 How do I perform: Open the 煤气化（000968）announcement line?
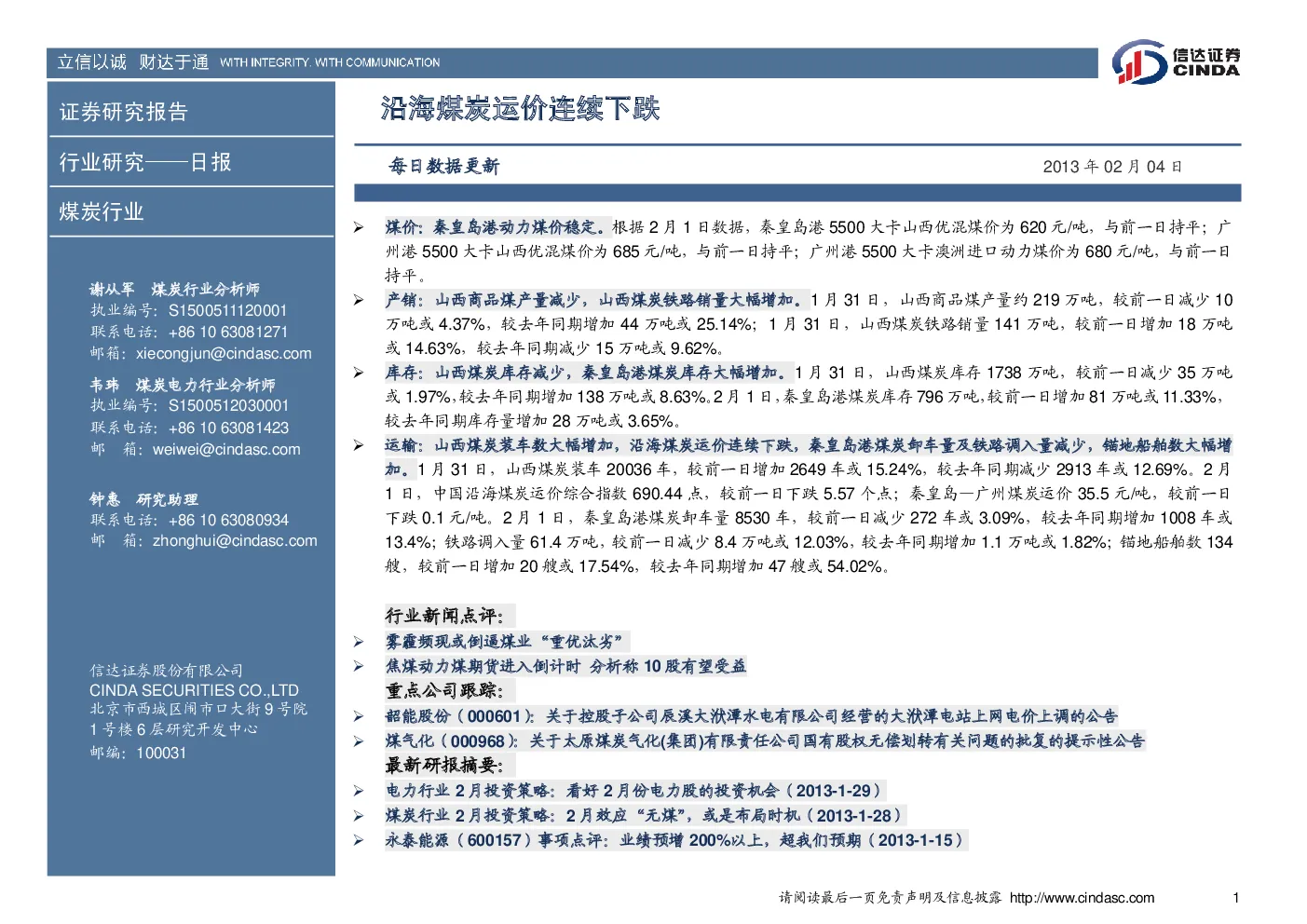pyautogui.click(x=765, y=741)
